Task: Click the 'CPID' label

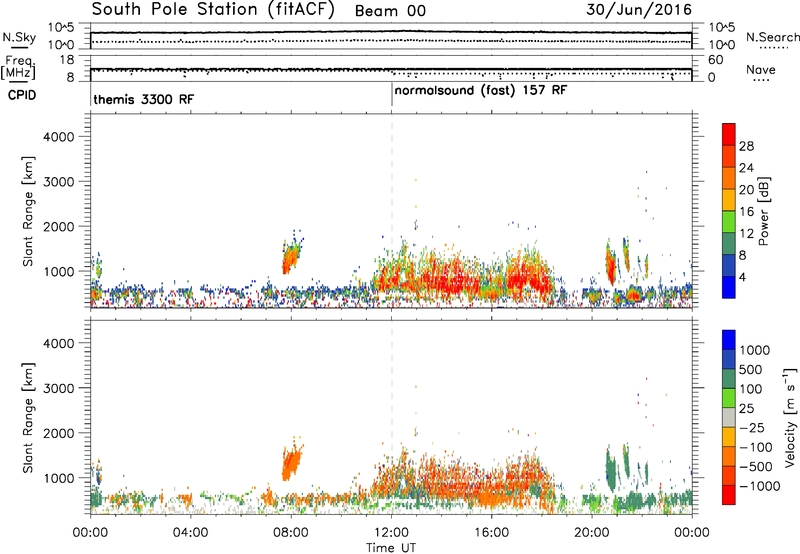Action: click(22, 95)
